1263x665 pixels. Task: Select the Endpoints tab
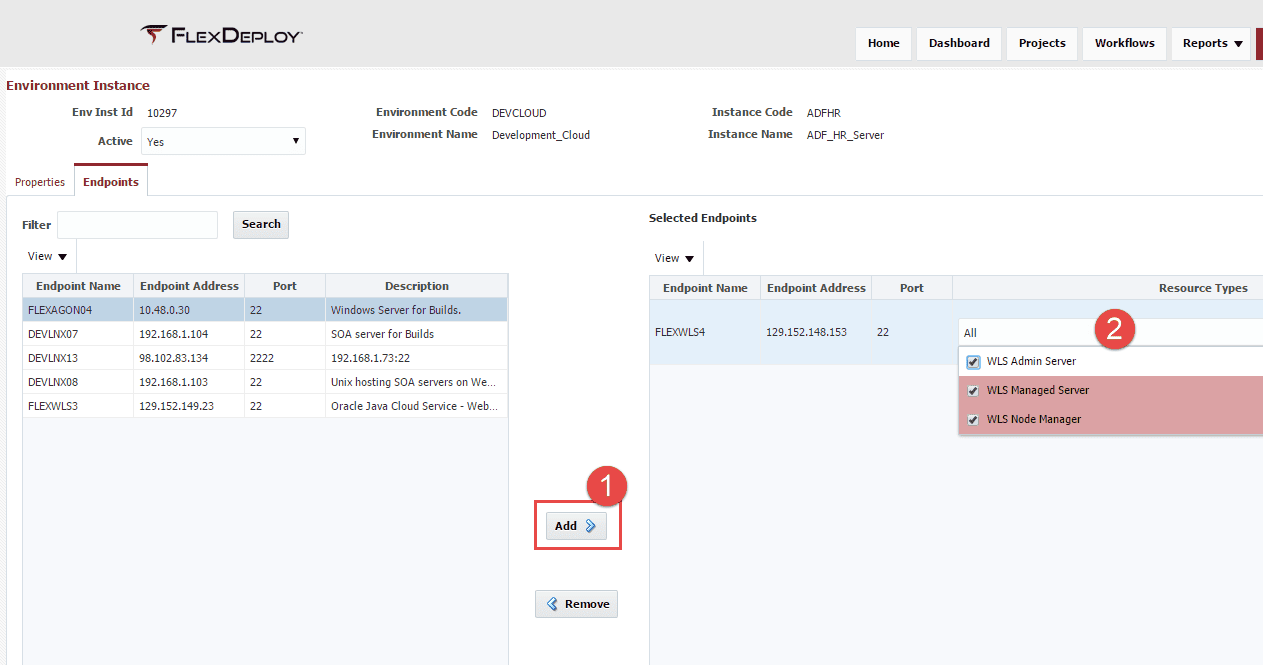pos(111,181)
